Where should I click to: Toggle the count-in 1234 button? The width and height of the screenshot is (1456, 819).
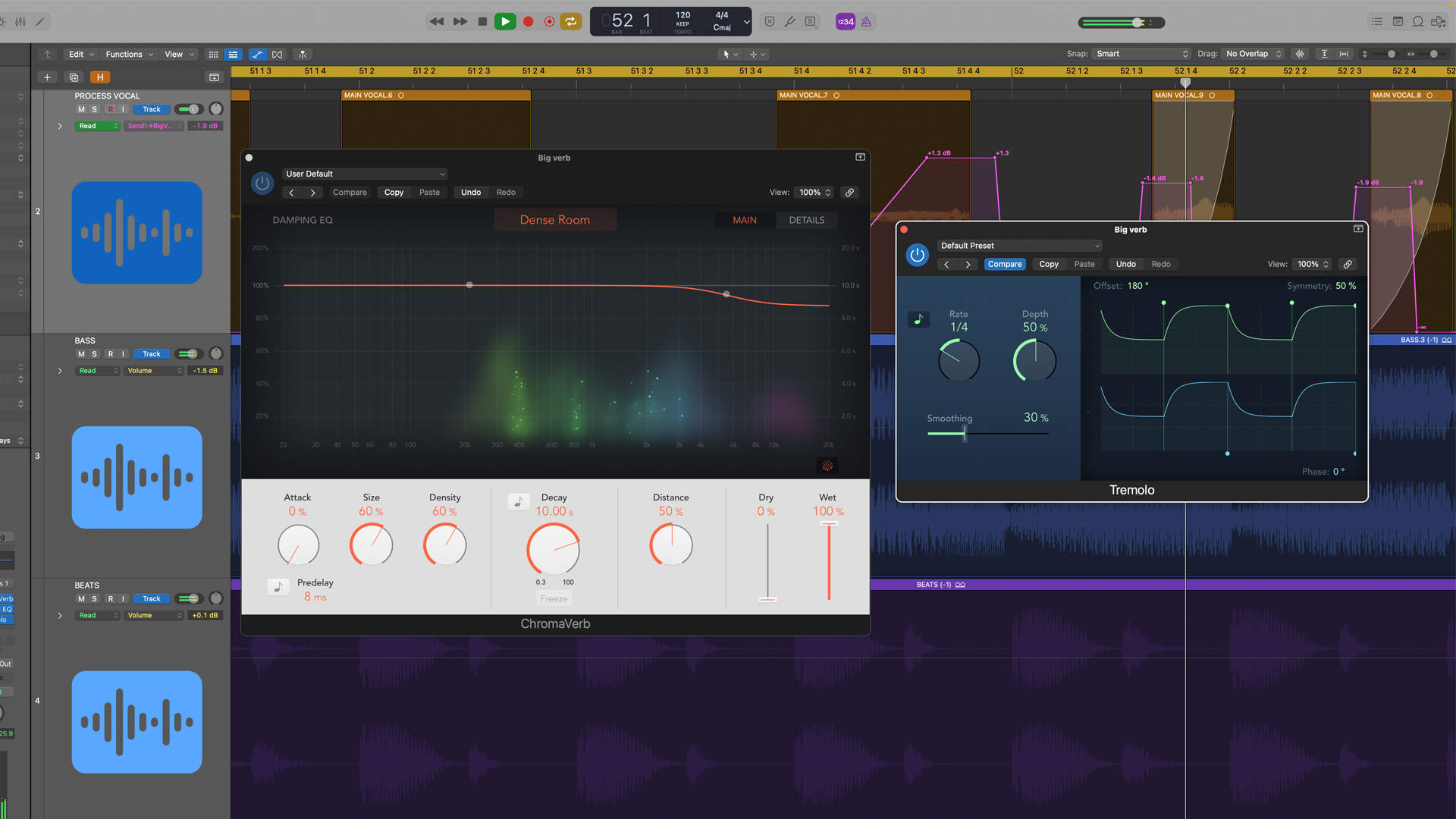coord(845,21)
